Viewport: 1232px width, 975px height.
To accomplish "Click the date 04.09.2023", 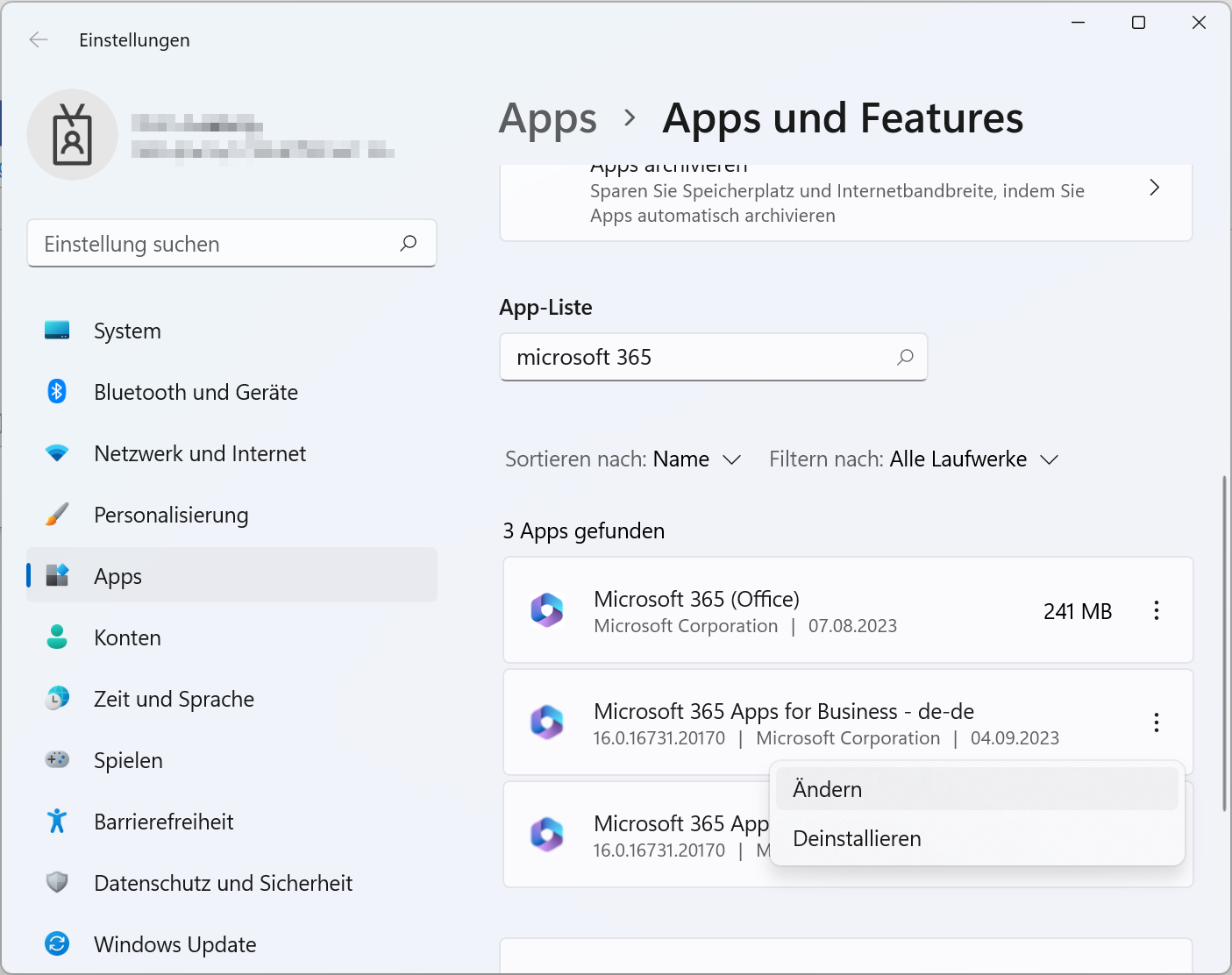I will click(x=1015, y=738).
